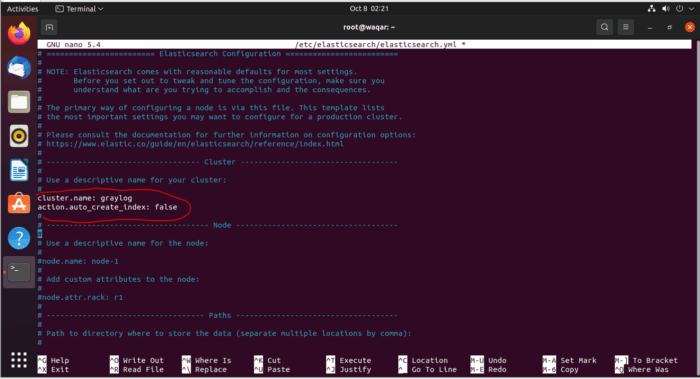Minimize the terminal window
Viewport: 700px width, 379px height.
pos(650,28)
